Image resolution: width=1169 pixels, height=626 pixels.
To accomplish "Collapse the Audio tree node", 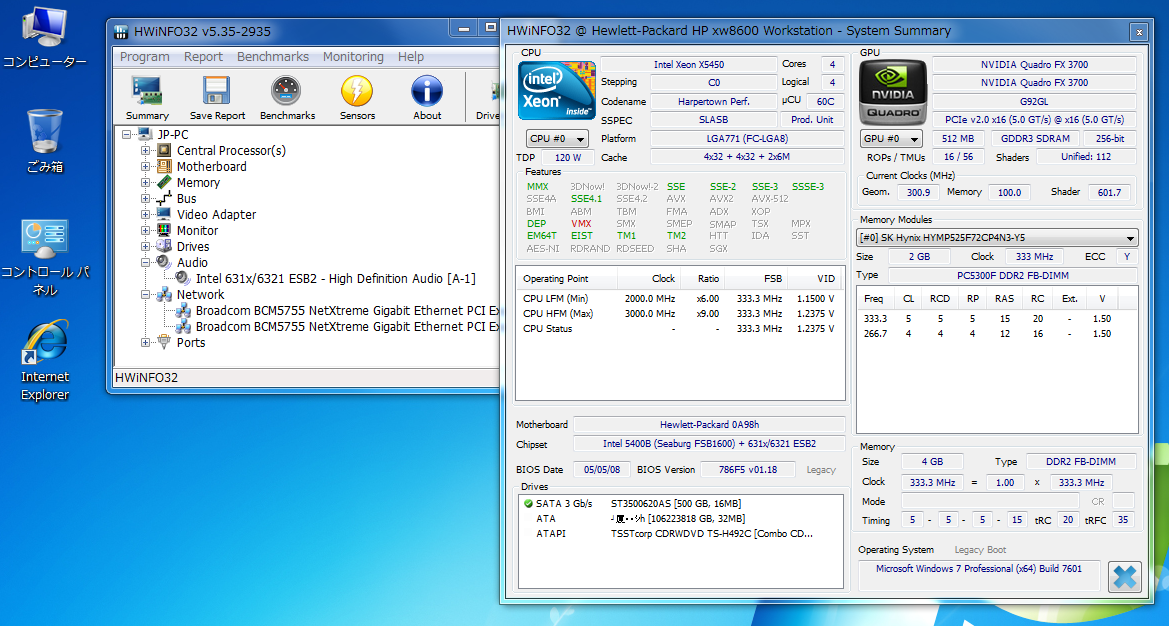I will click(144, 262).
